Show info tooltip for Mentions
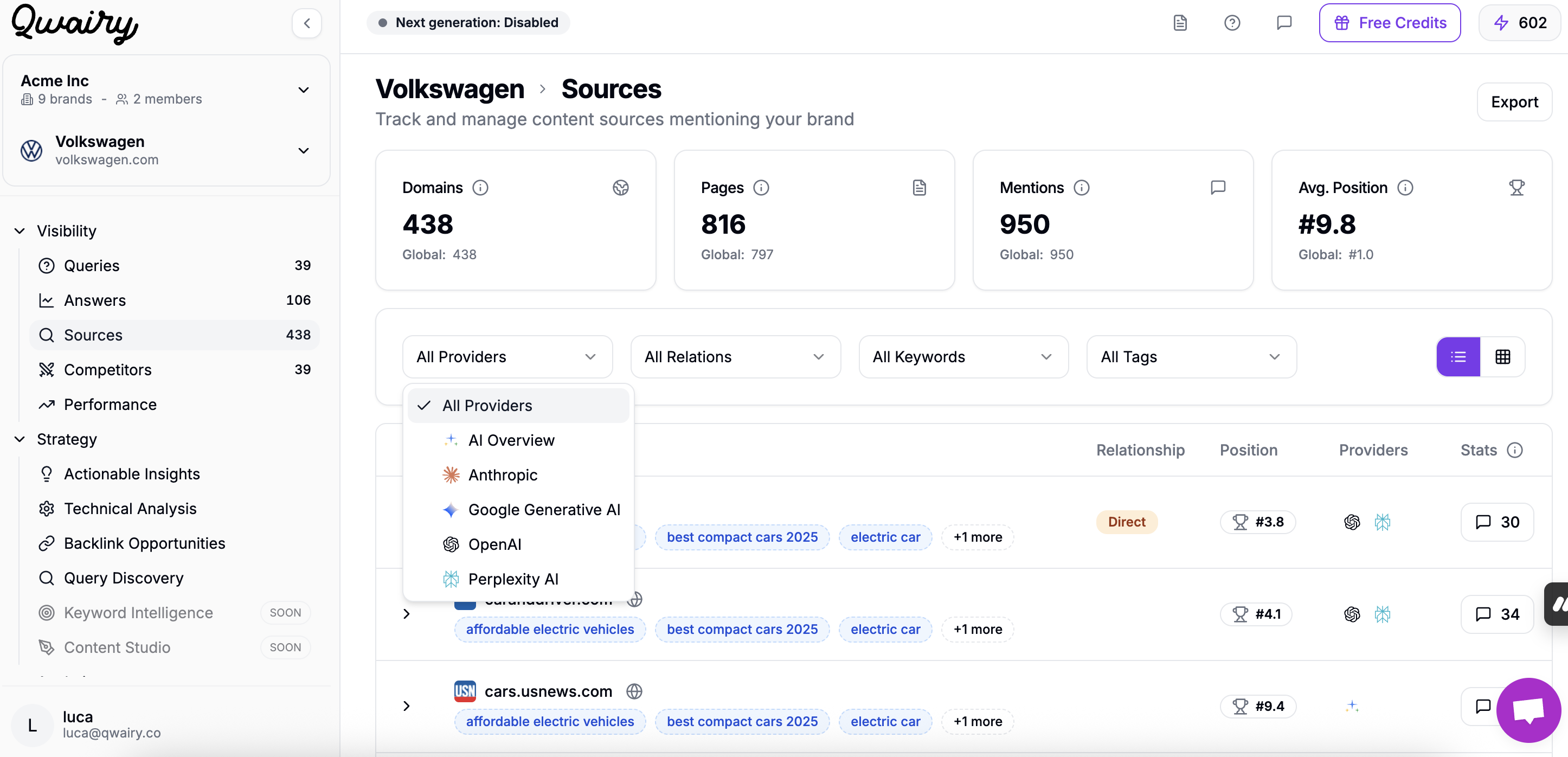Viewport: 1568px width, 757px height. (1081, 188)
